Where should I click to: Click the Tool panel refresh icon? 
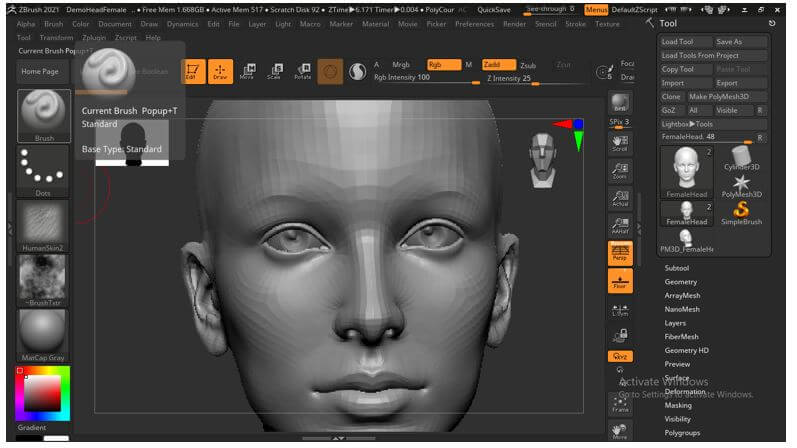(772, 23)
